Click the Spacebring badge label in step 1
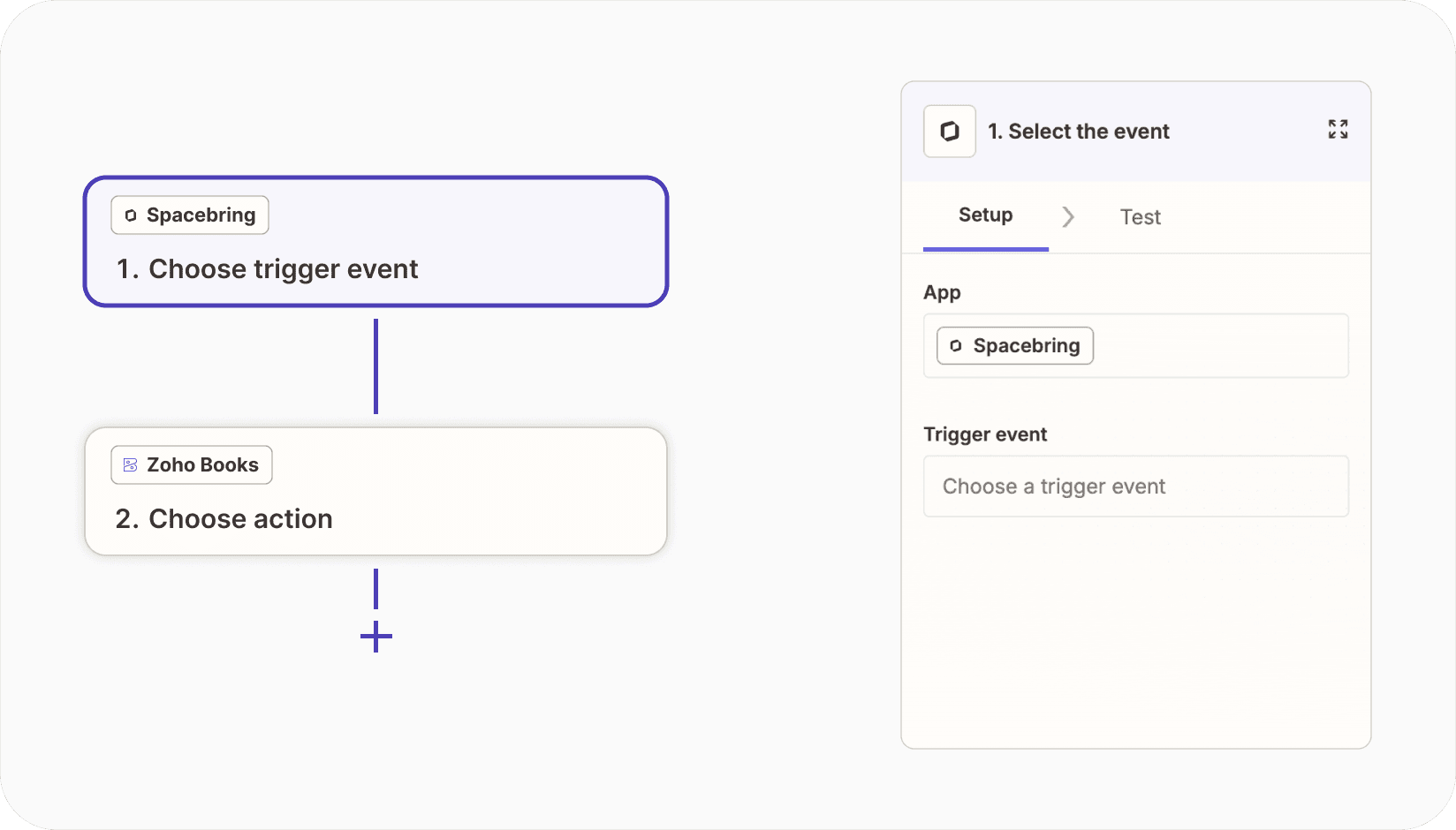 [201, 215]
